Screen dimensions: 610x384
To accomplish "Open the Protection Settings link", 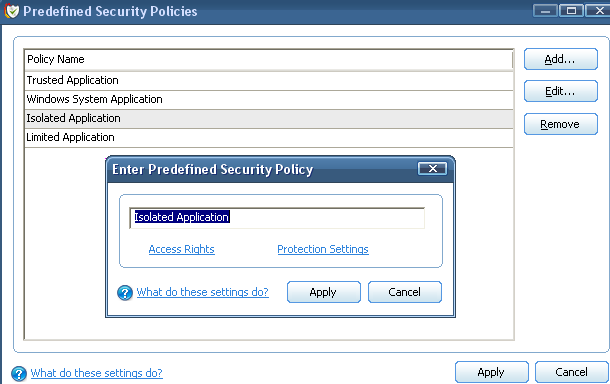I will coord(323,249).
